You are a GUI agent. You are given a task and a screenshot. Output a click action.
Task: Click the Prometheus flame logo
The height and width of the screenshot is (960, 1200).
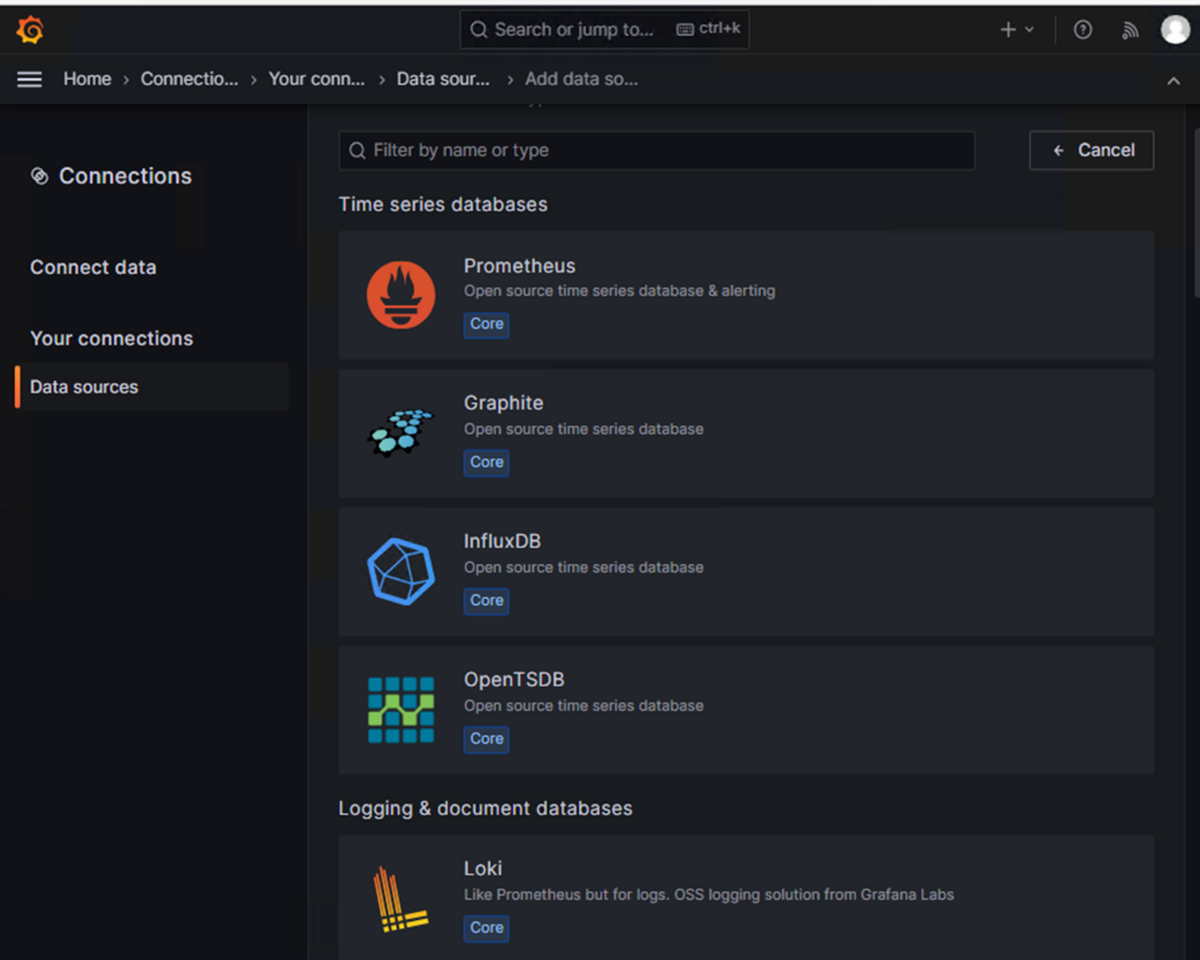tap(401, 295)
